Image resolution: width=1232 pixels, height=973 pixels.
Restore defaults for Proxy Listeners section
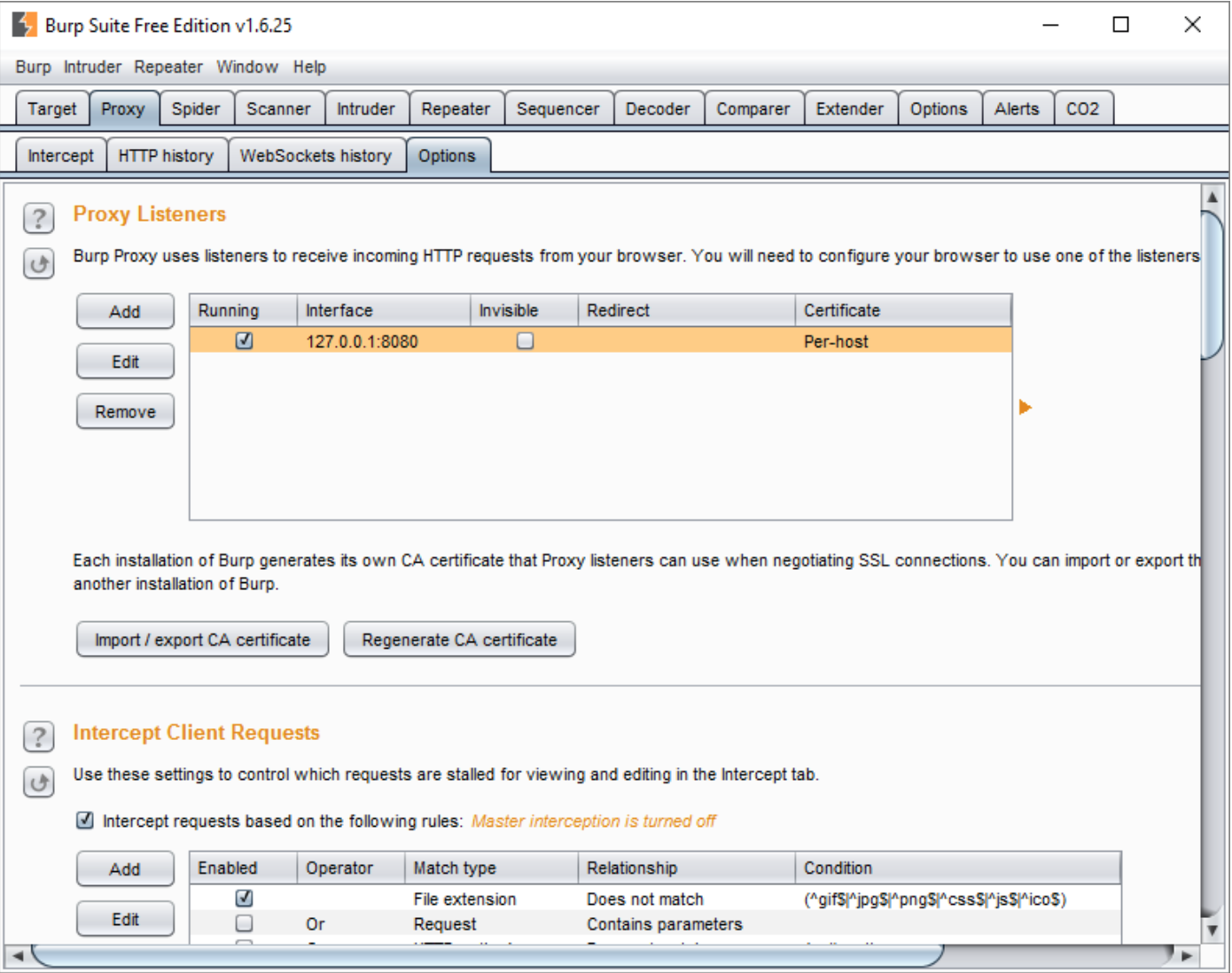pos(39,264)
